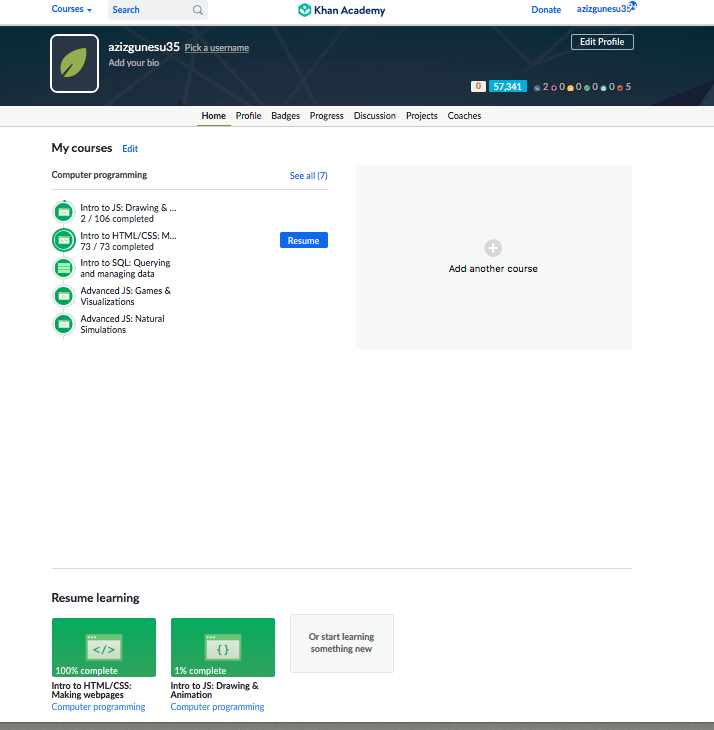714x730 pixels.
Task: Open the Coaches tab
Action: (x=464, y=115)
